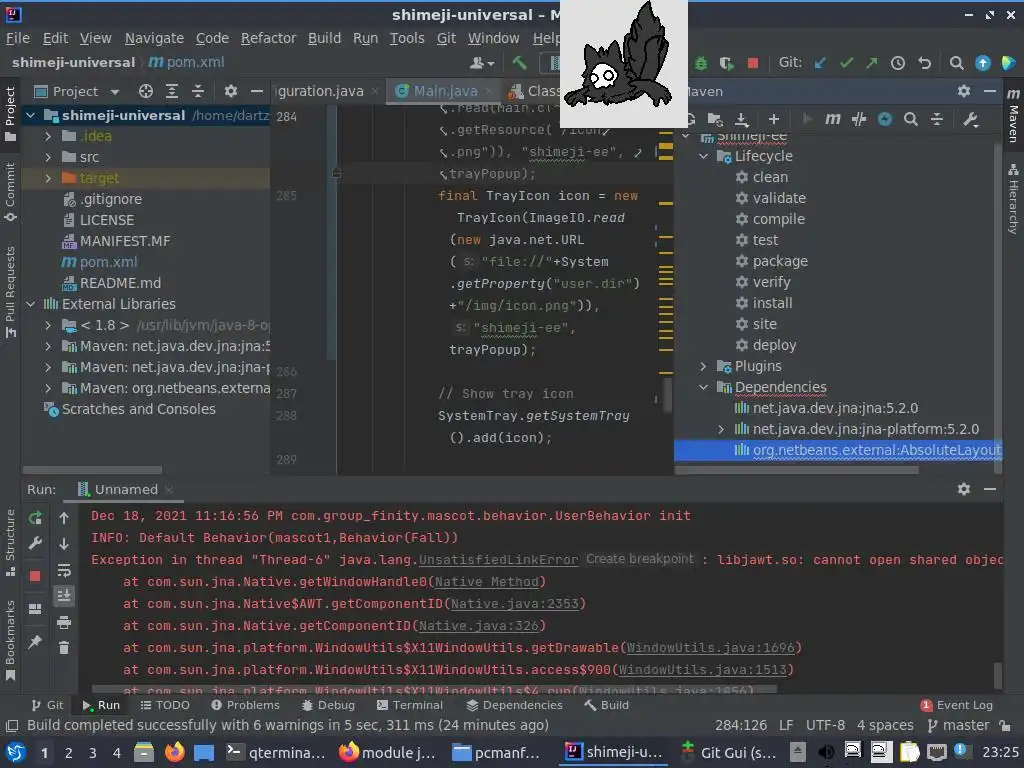Viewport: 1024px width, 768px height.
Task: Click Project panel expand all icon
Action: 172,91
